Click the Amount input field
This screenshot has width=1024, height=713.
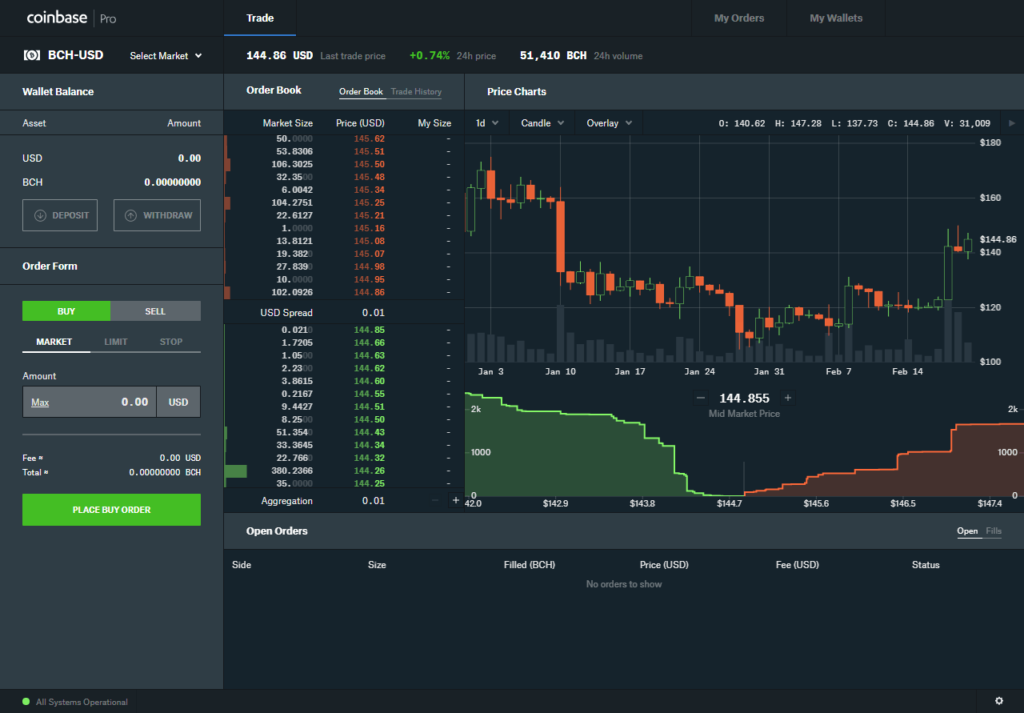[x=89, y=402]
